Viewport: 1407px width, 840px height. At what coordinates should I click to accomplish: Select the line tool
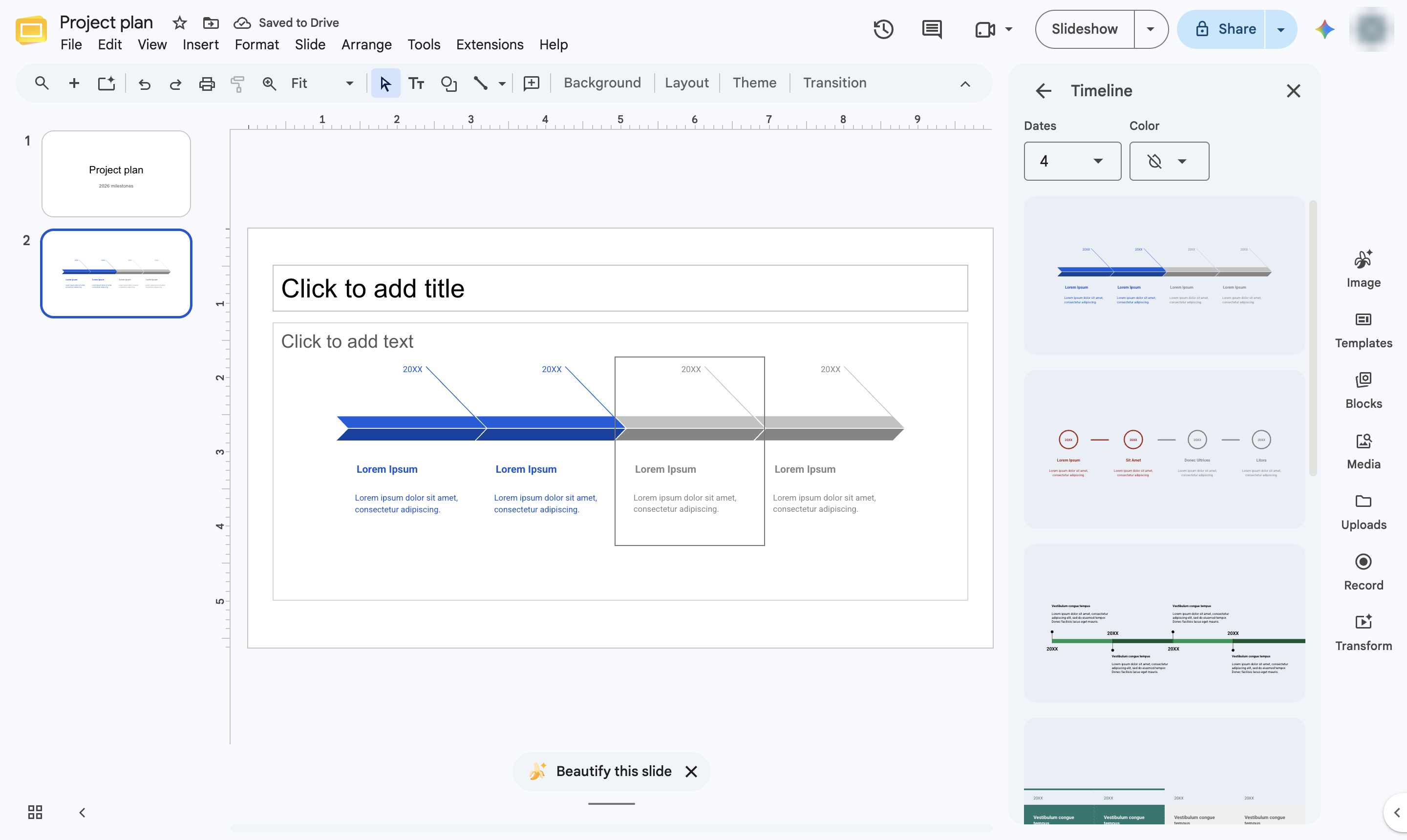tap(481, 83)
